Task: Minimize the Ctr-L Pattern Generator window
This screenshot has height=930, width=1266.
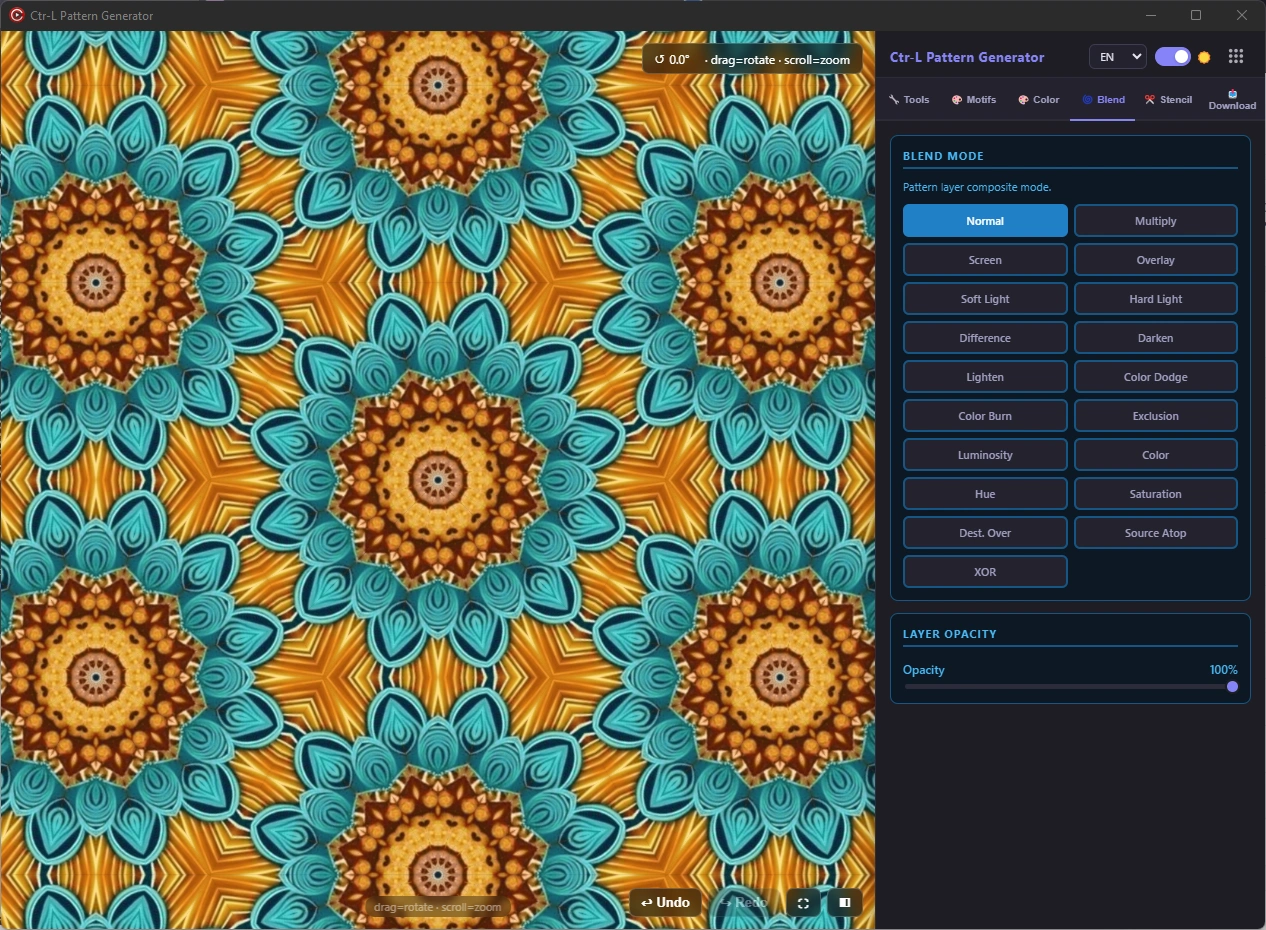Action: [1151, 15]
